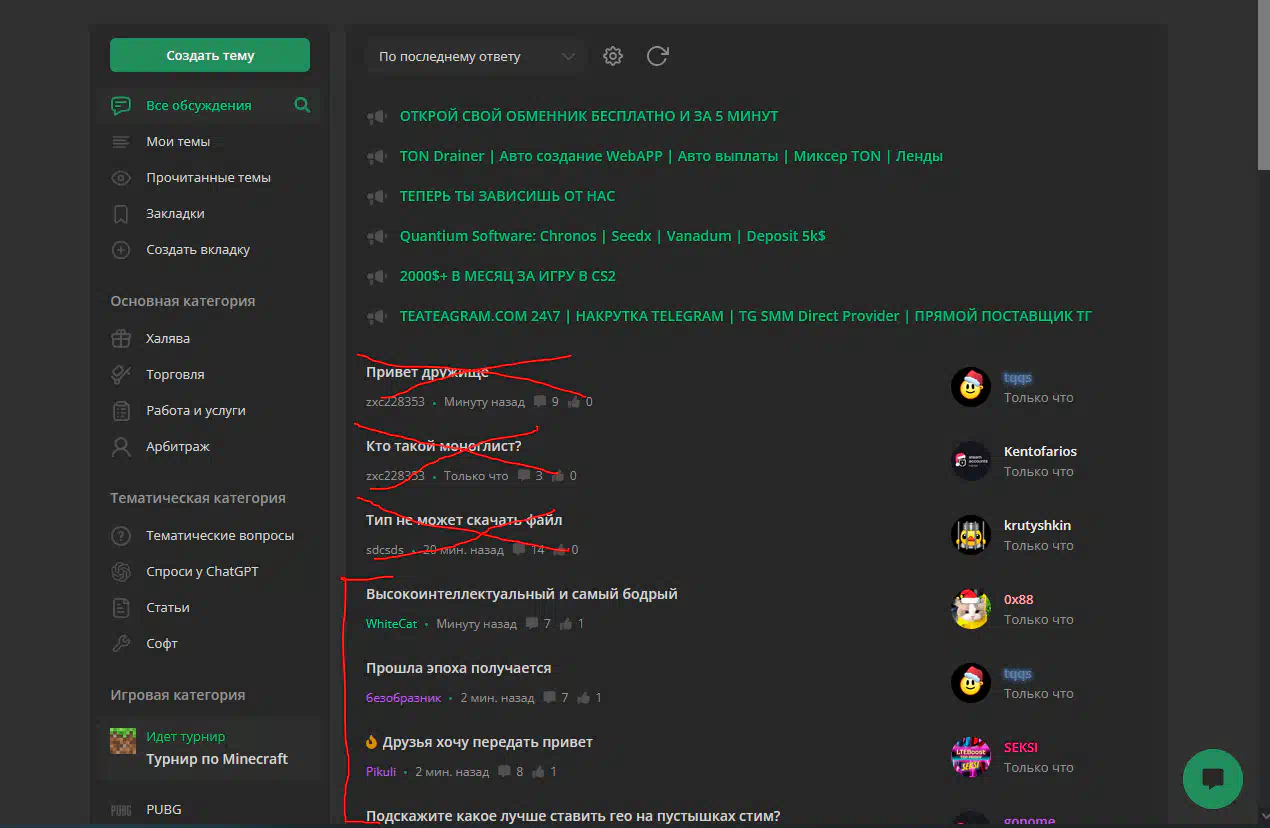Open Закладки bookmarks
This screenshot has width=1270, height=828.
pos(175,213)
